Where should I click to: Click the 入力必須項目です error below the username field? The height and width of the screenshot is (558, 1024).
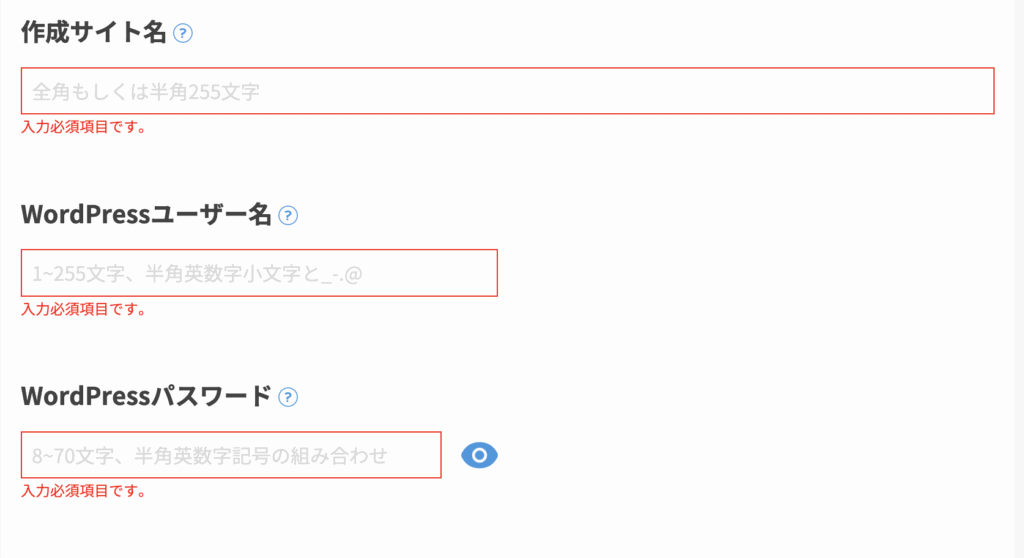84,310
